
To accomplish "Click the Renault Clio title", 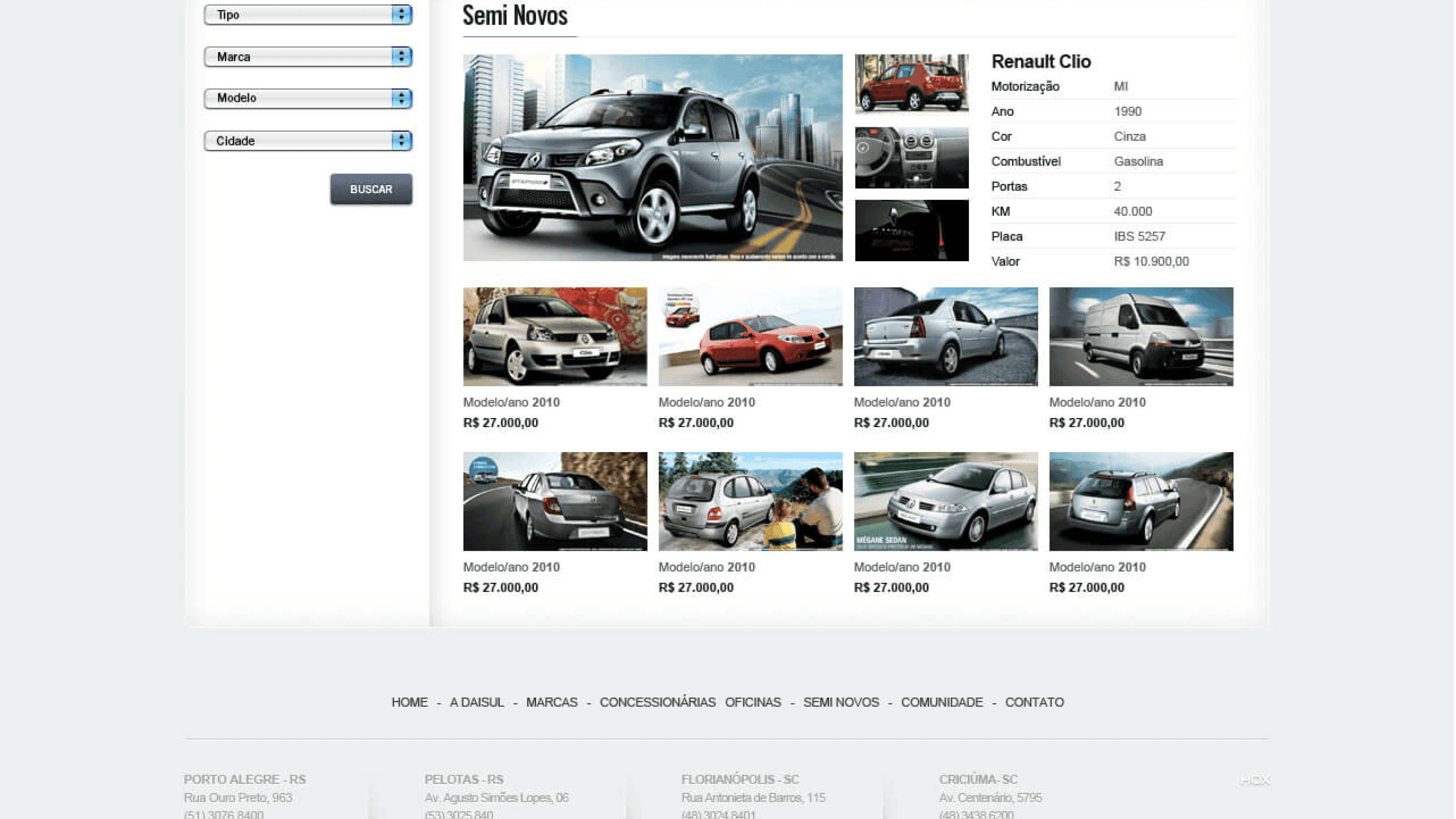I will [x=1041, y=62].
